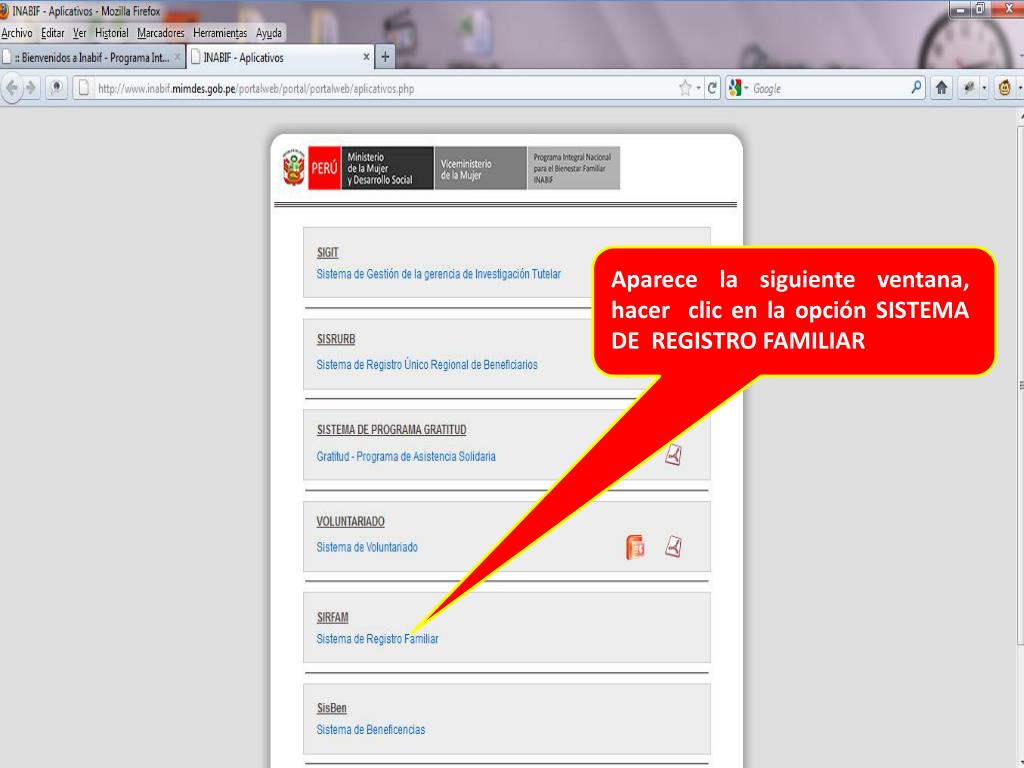Open the Archivo menu
Viewport: 1024px width, 768px height.
point(17,33)
